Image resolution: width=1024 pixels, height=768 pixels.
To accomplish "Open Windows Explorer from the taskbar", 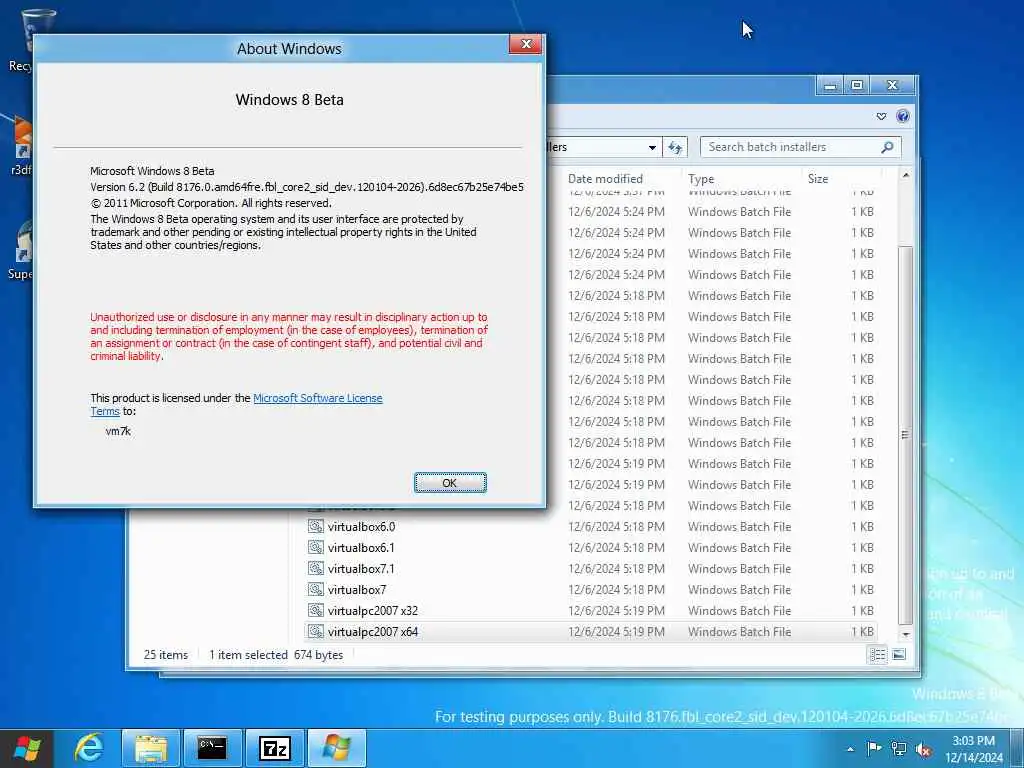I will coord(151,748).
